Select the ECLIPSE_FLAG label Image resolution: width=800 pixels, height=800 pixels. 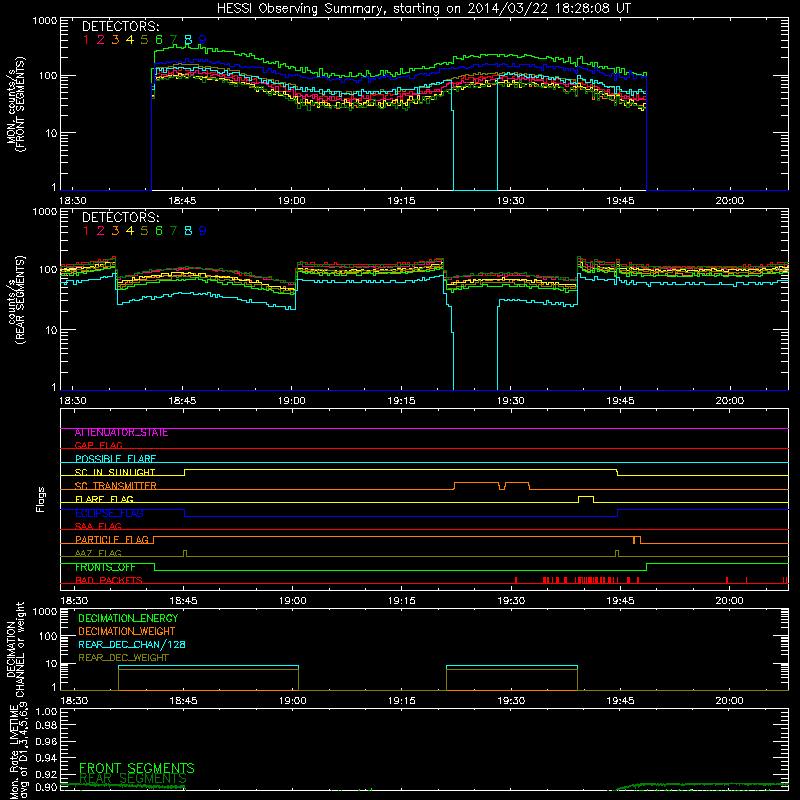coord(109,513)
